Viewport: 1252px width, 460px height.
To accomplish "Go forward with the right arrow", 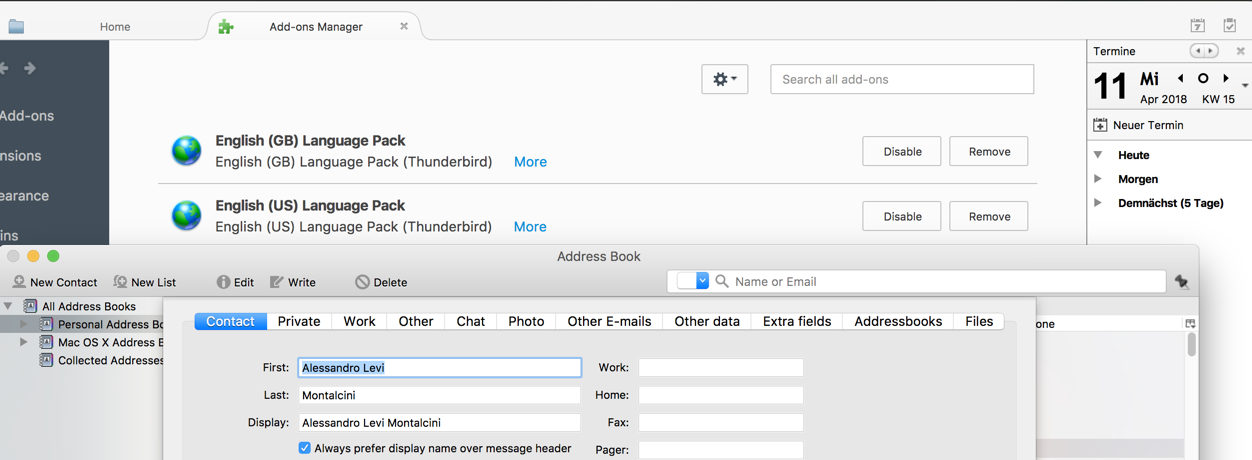I will (30, 68).
